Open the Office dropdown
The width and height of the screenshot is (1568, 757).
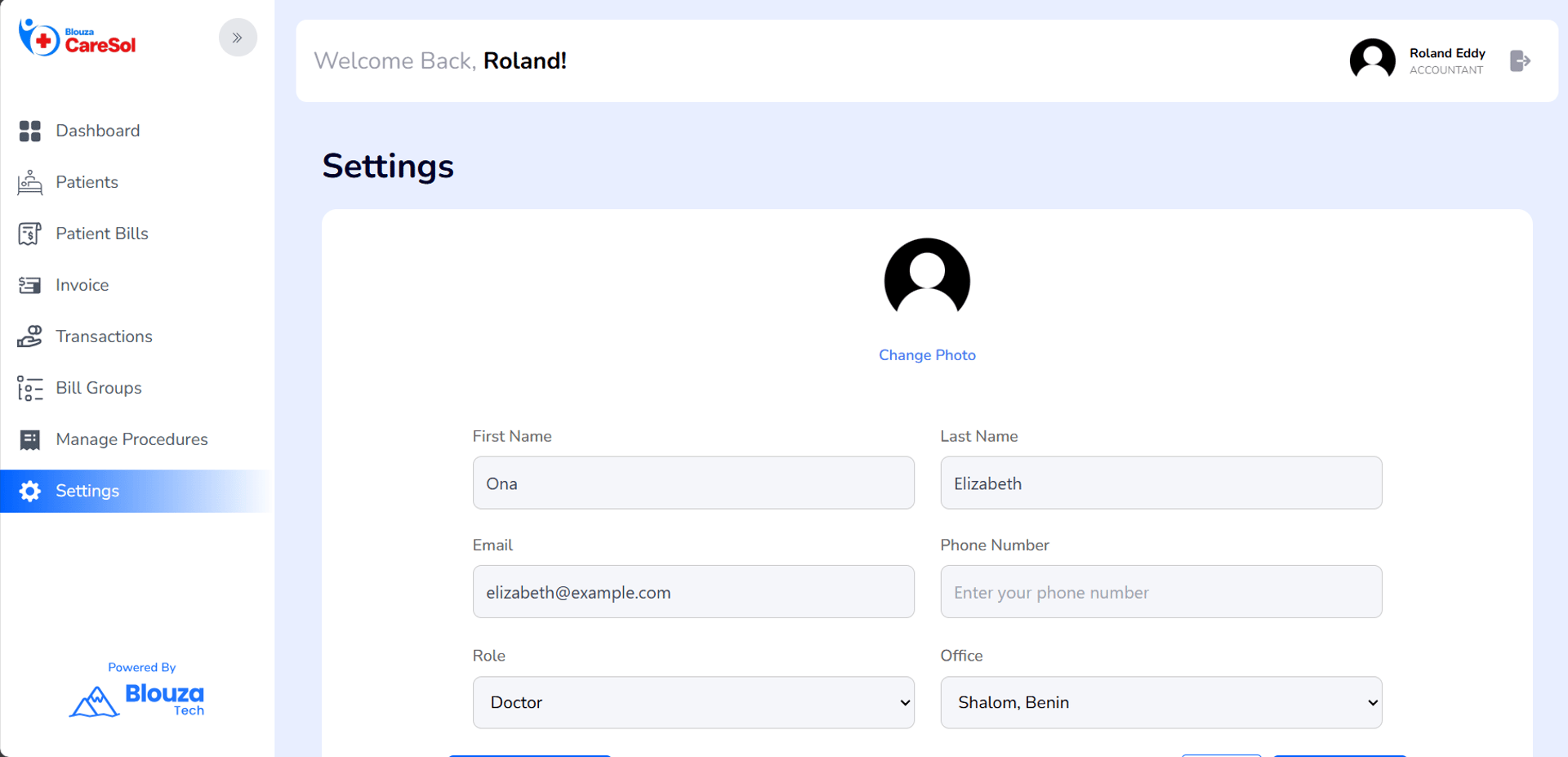coord(1160,702)
